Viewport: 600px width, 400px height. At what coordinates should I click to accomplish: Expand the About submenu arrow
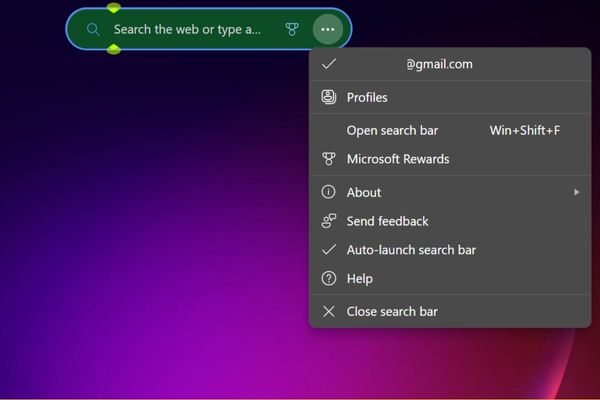point(576,192)
